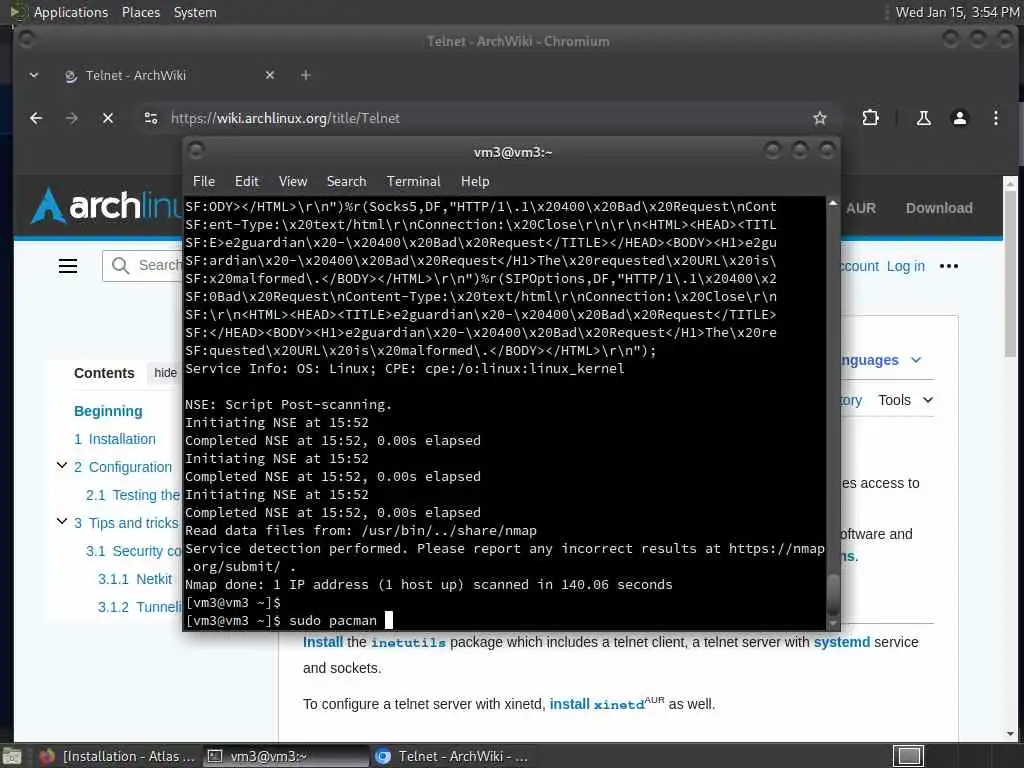Click the URL in the address bar
1024x768 pixels.
[285, 118]
